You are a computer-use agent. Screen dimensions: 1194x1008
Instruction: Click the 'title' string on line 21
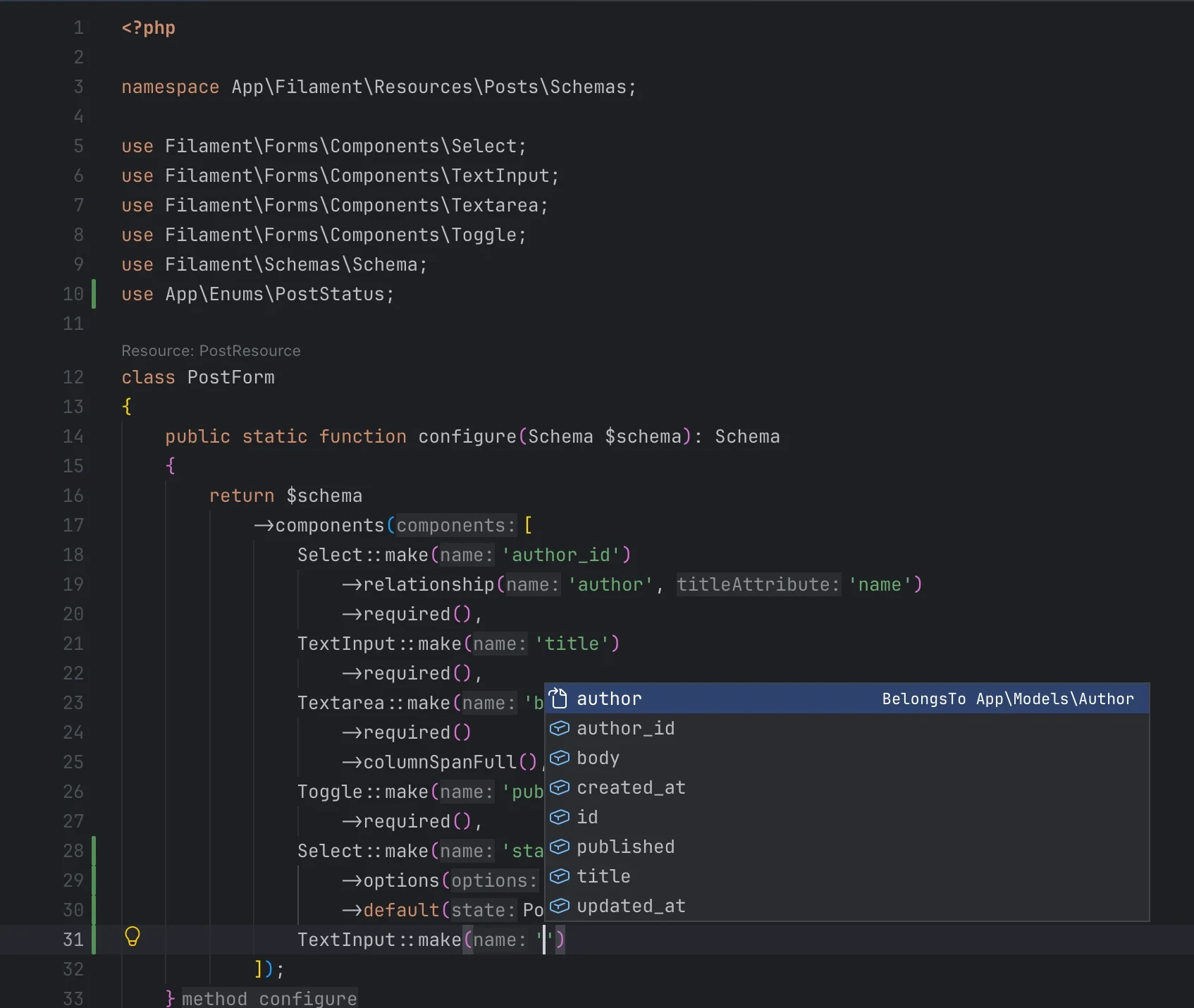(572, 644)
